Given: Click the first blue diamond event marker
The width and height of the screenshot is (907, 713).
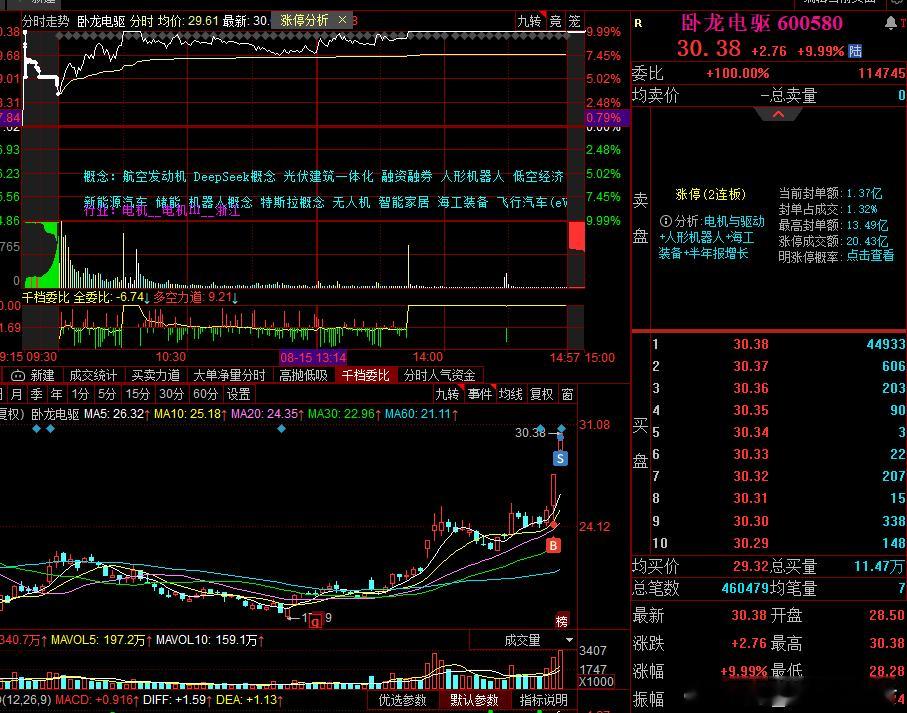Looking at the screenshot, I should [x=36, y=429].
